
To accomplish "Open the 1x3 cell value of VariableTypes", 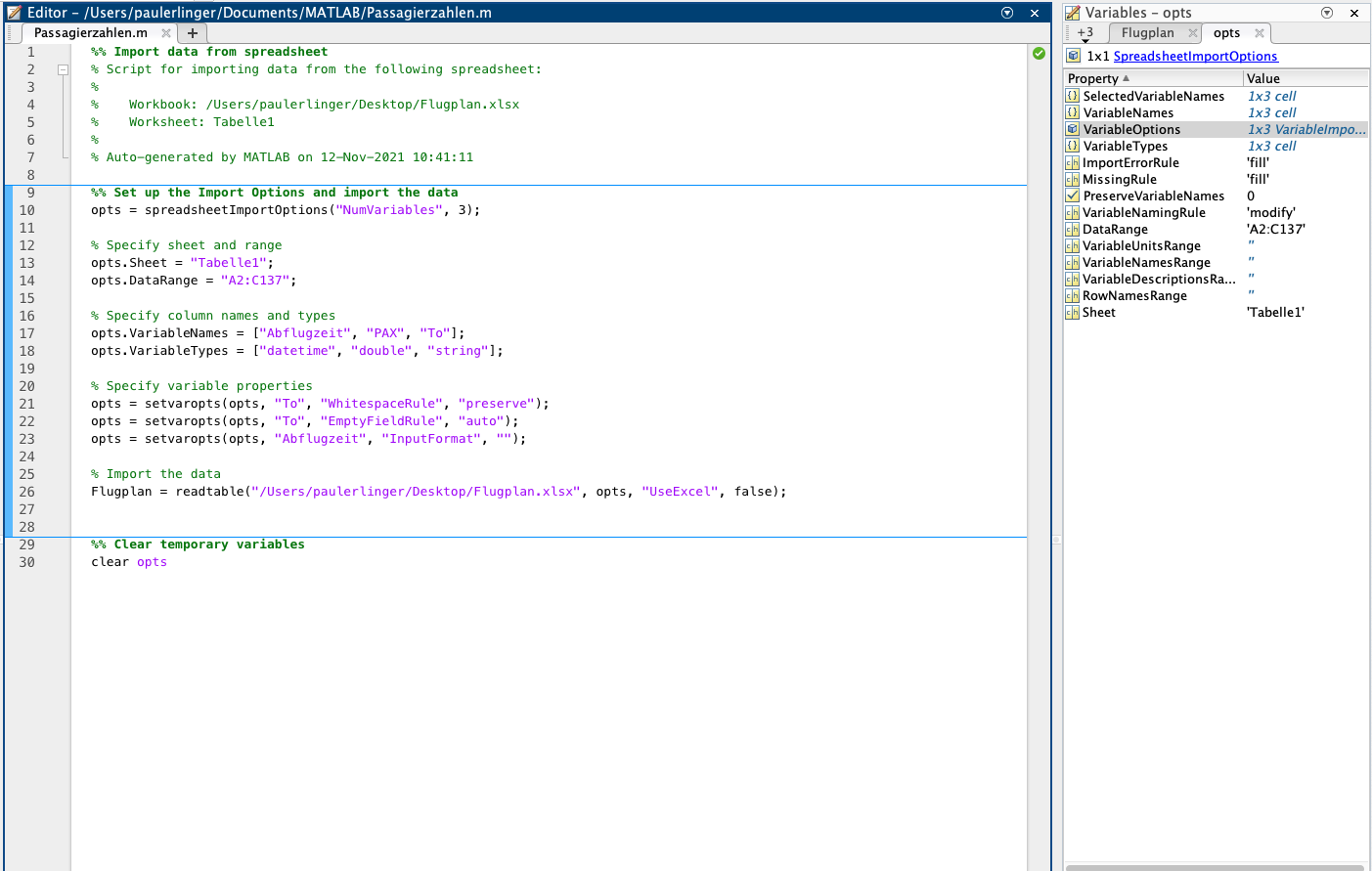I will tap(1271, 147).
